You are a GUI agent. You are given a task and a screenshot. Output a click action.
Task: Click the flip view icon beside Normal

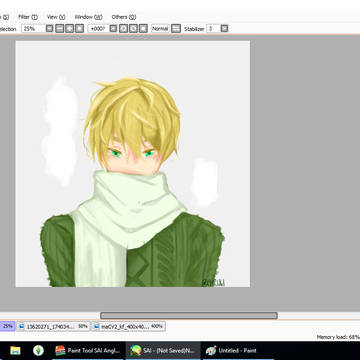coord(176,29)
